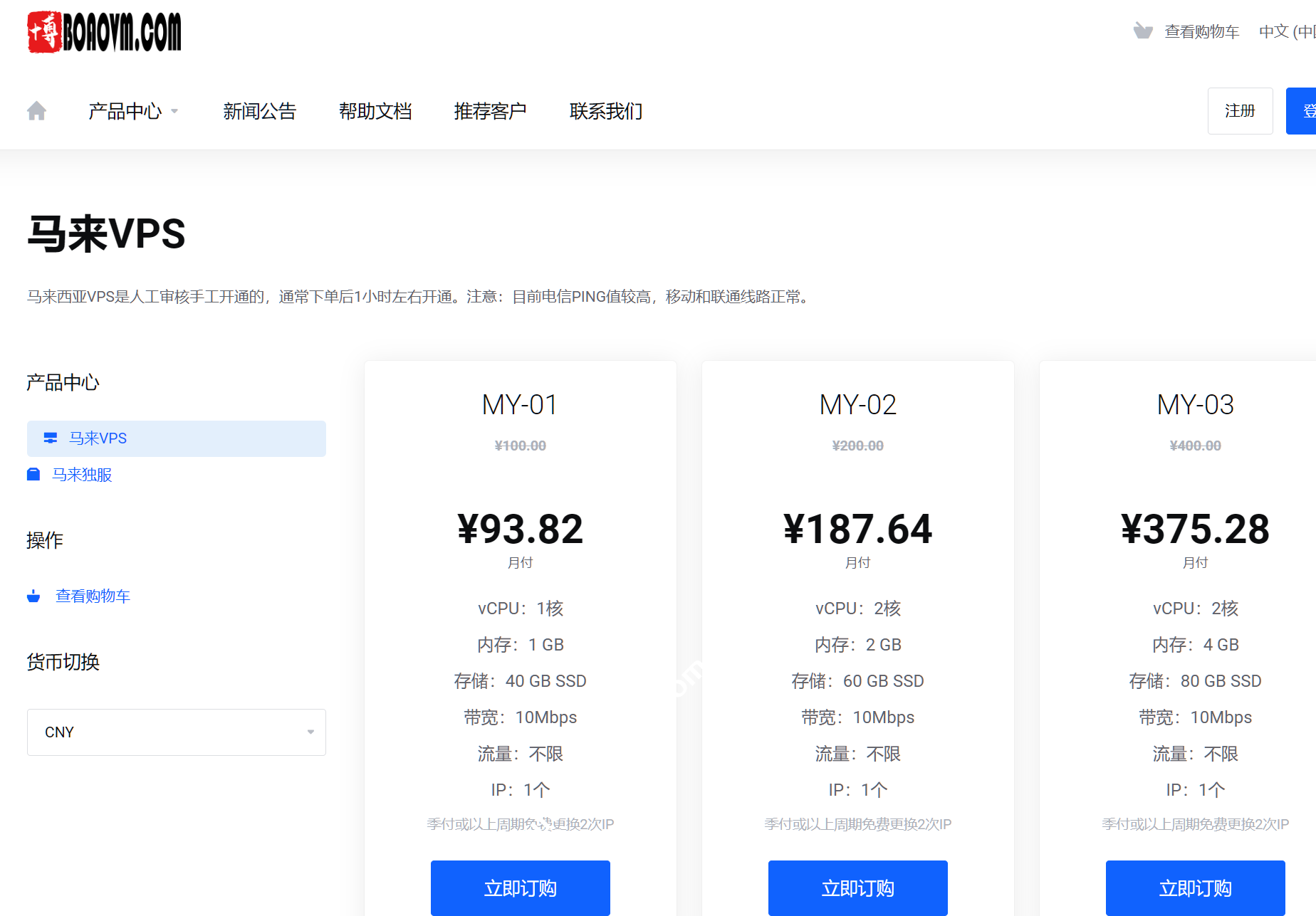
Task: Open the 新闻公告 menu item
Action: (x=259, y=111)
